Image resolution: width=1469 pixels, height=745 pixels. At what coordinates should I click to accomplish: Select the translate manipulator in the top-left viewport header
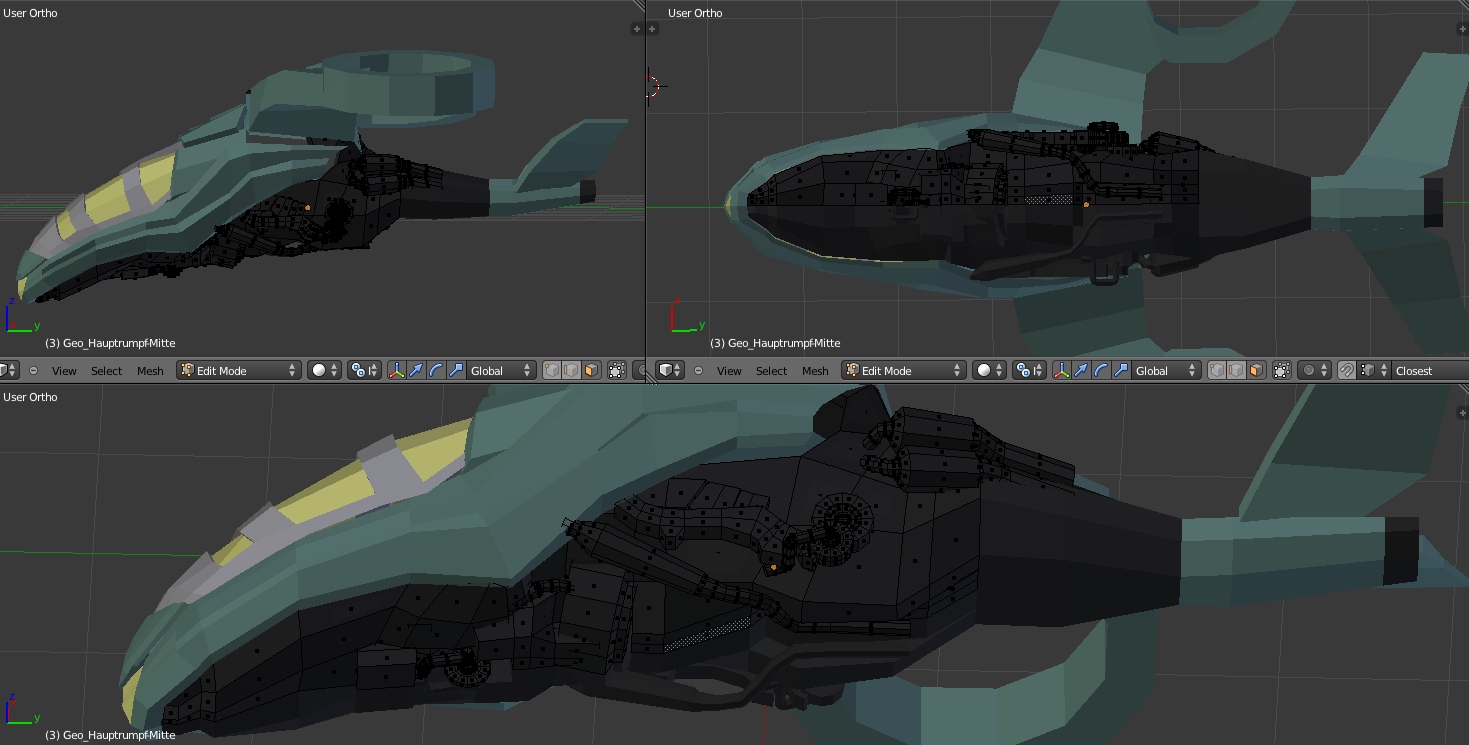tap(416, 371)
